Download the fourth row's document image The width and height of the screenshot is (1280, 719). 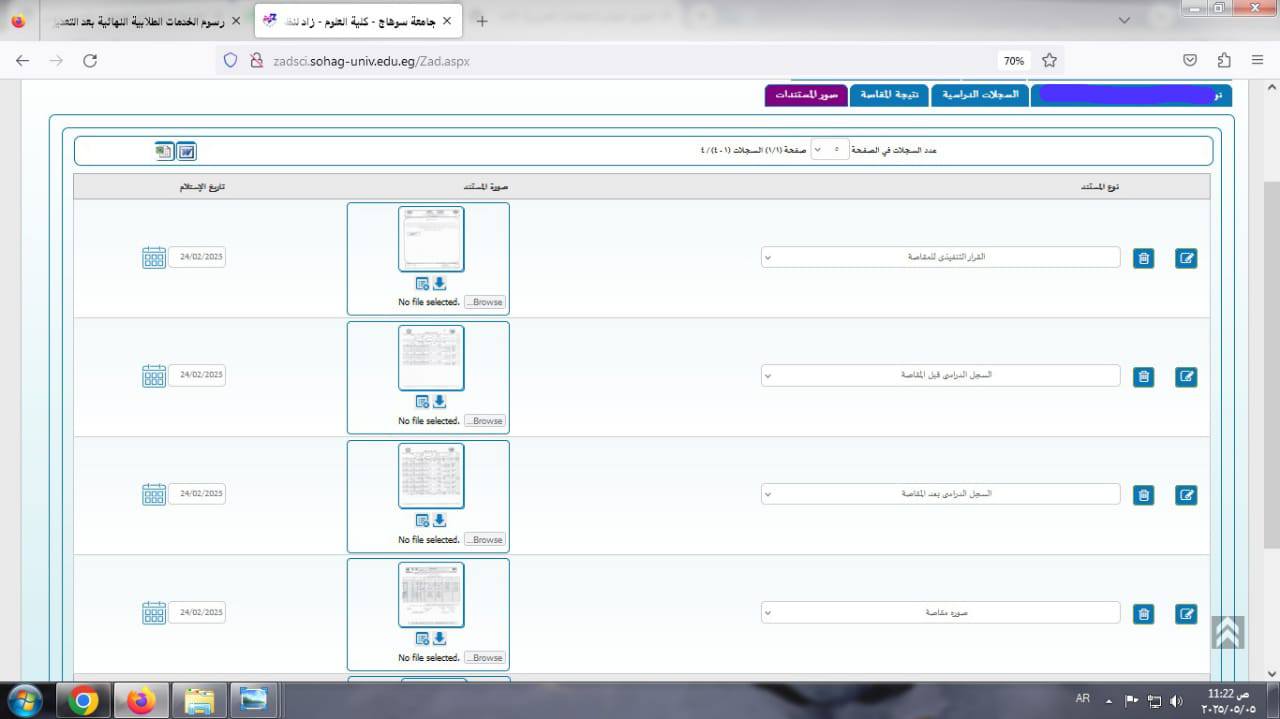(439, 639)
